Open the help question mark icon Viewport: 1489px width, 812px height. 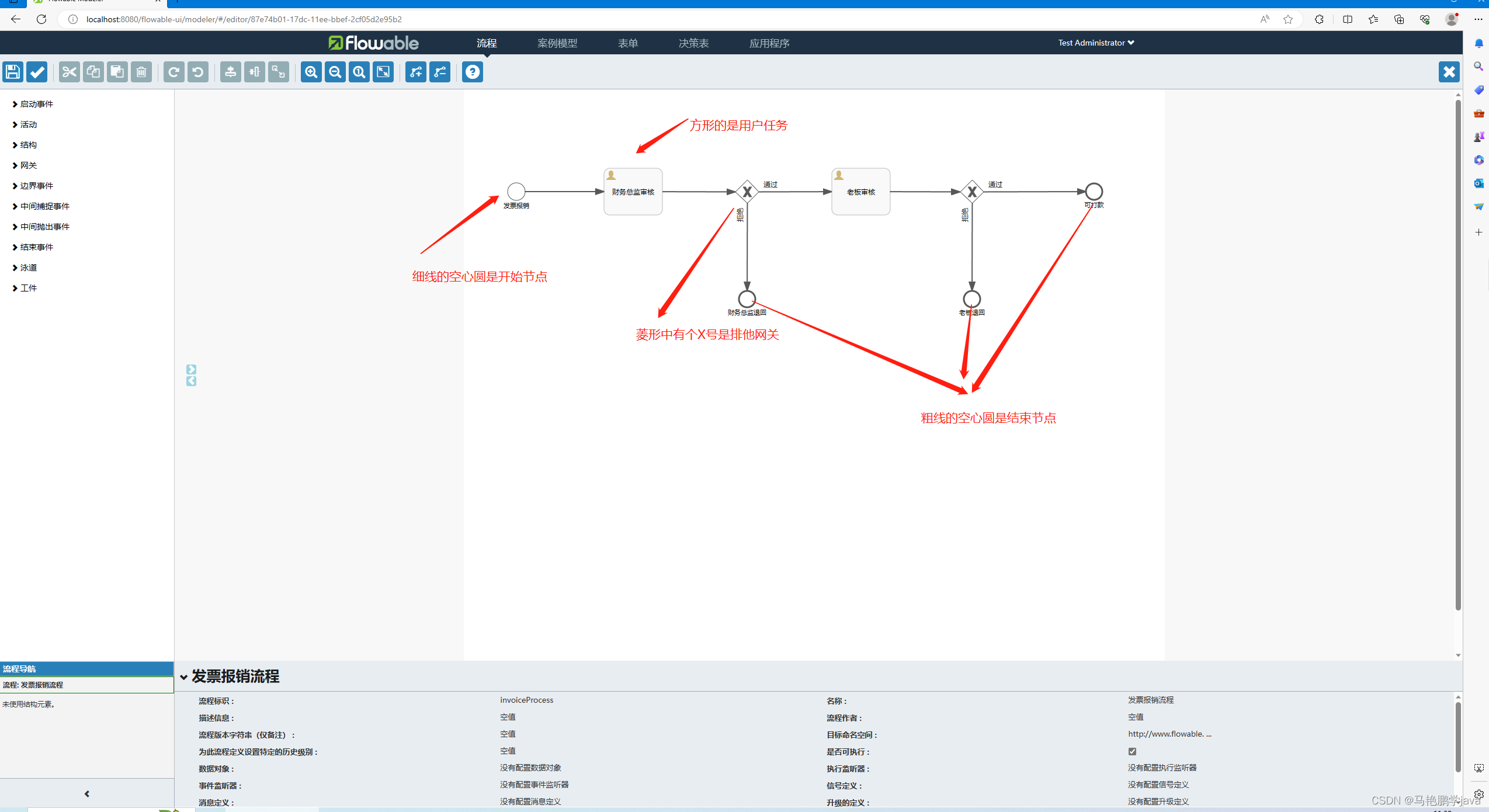pyautogui.click(x=473, y=72)
